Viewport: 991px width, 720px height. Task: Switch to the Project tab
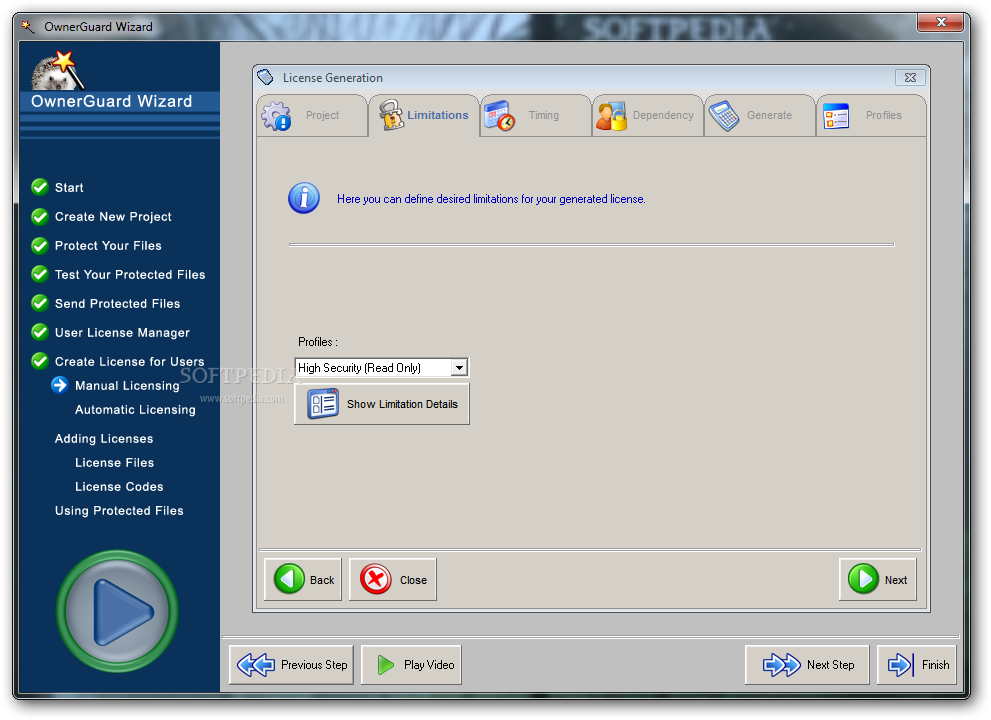tap(312, 116)
